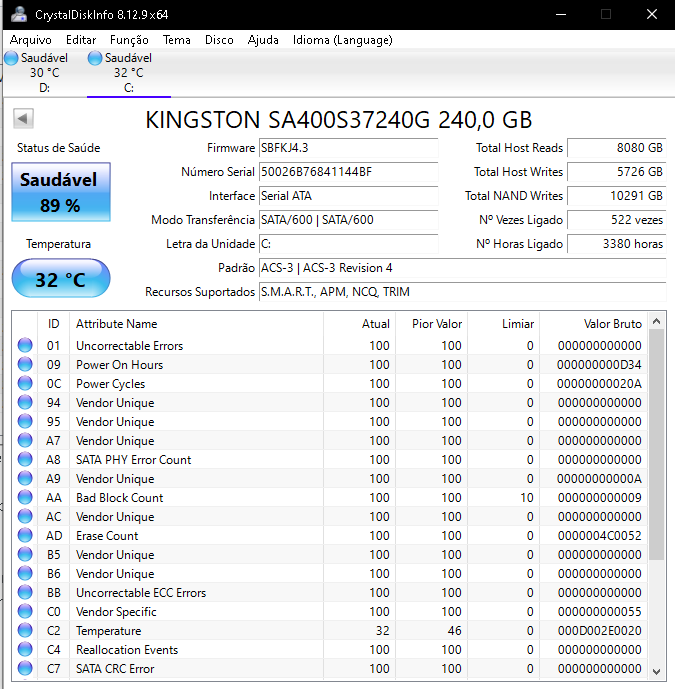
Task: Select the Power On Hours attribute name
Action: [x=120, y=365]
